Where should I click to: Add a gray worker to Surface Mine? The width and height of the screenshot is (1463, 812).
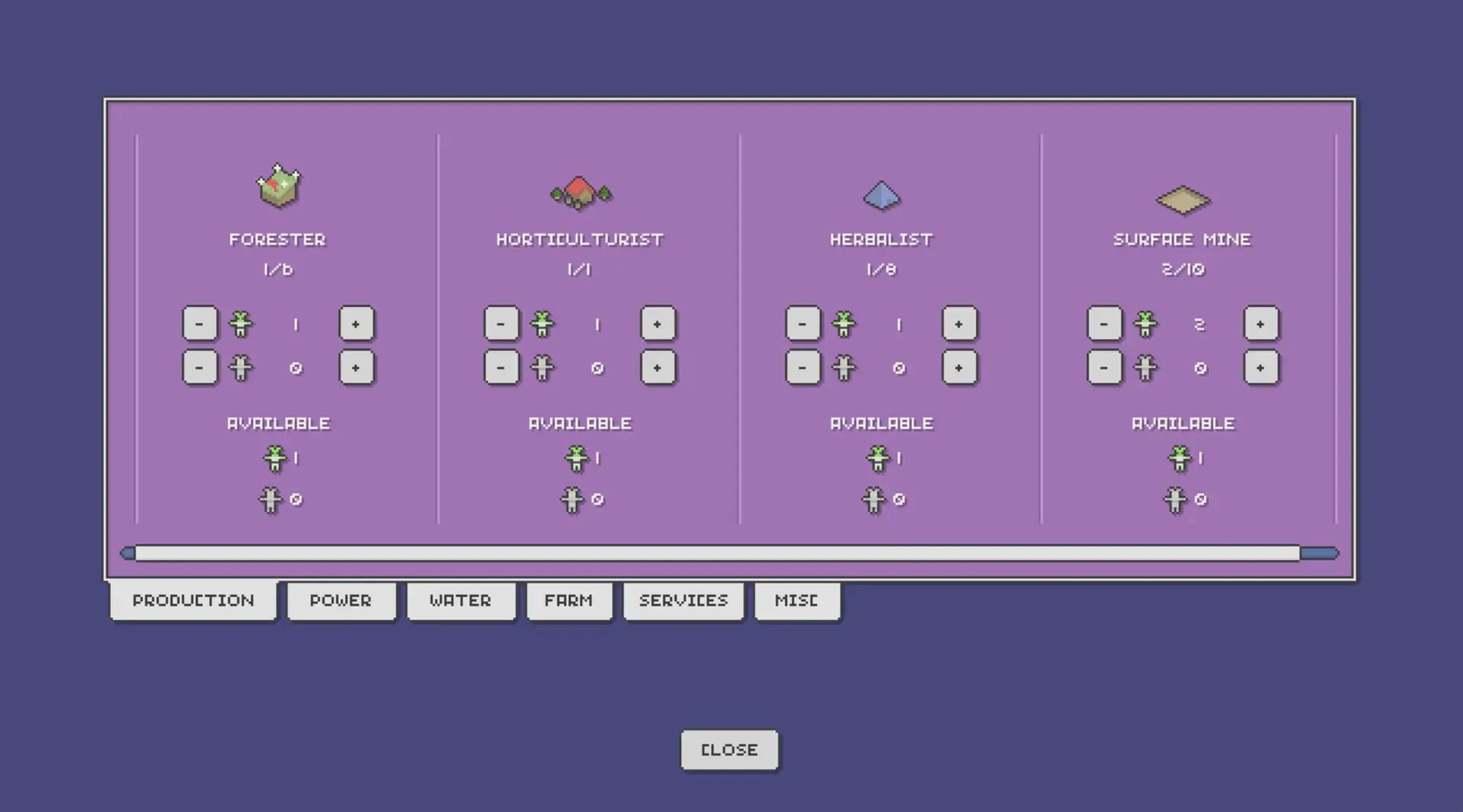(1260, 369)
